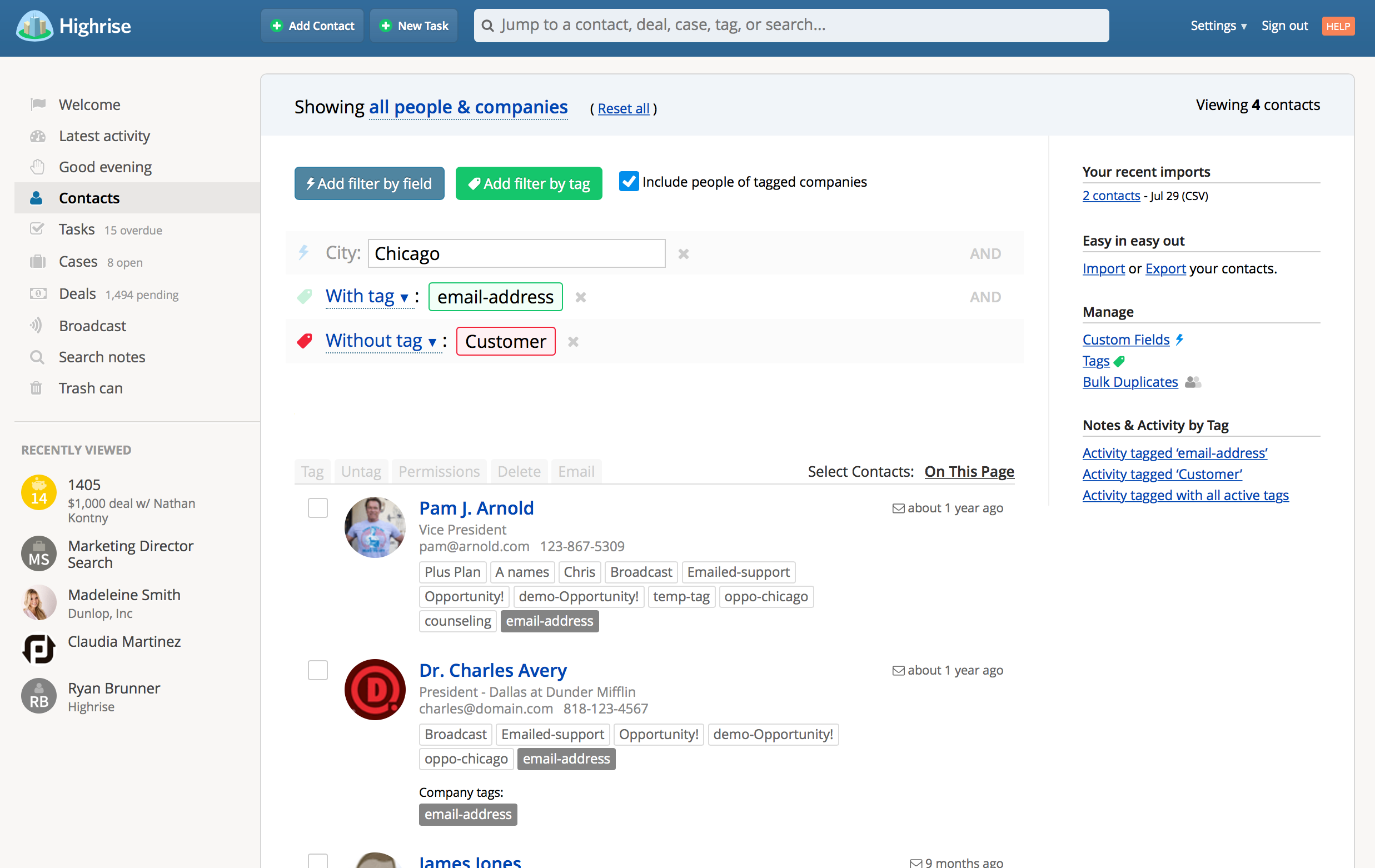Click Claudia Martinez's logo avatar
Viewport: 1375px width, 868px height.
39,649
